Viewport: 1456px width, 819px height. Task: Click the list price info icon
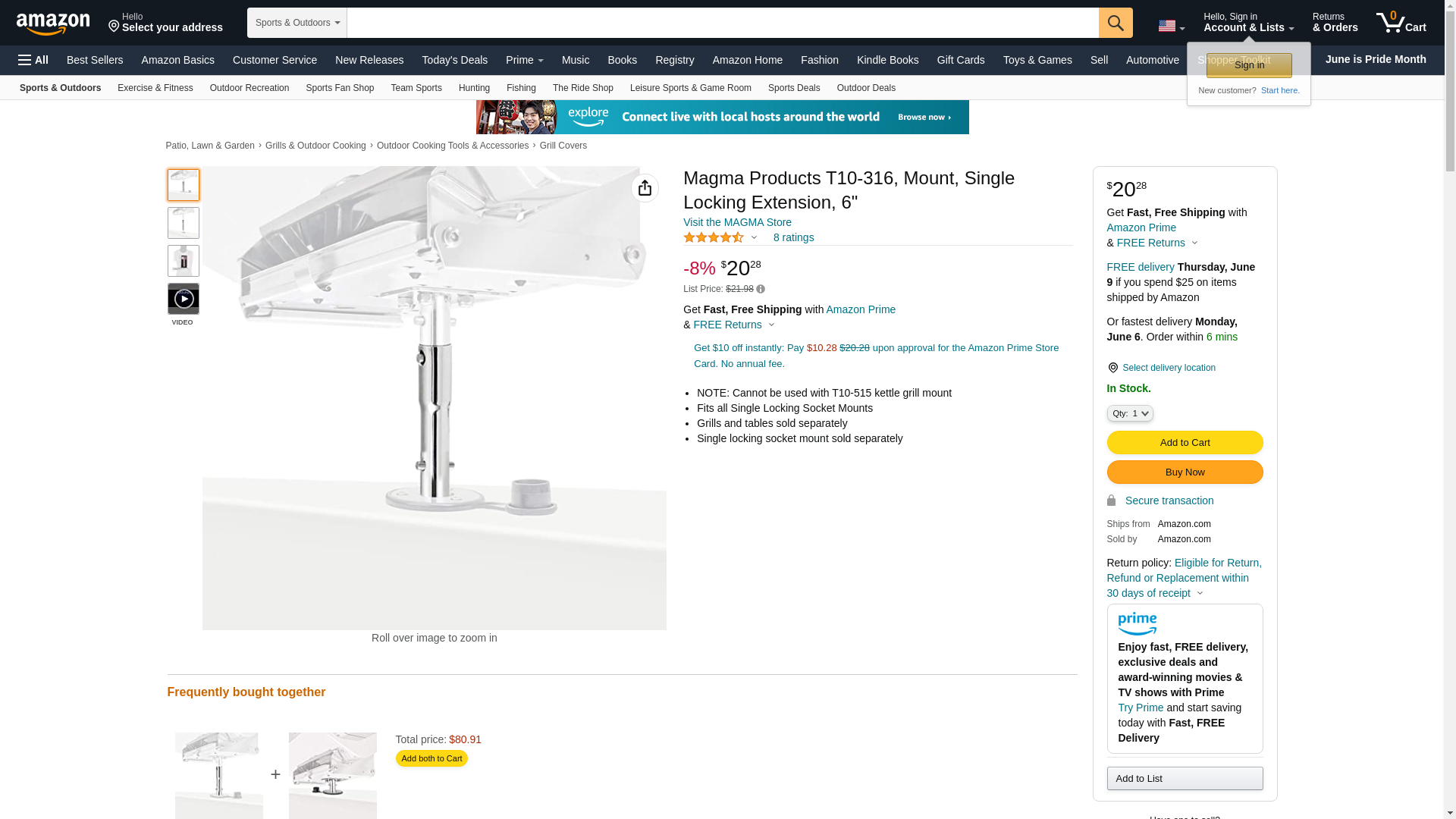pyautogui.click(x=761, y=289)
